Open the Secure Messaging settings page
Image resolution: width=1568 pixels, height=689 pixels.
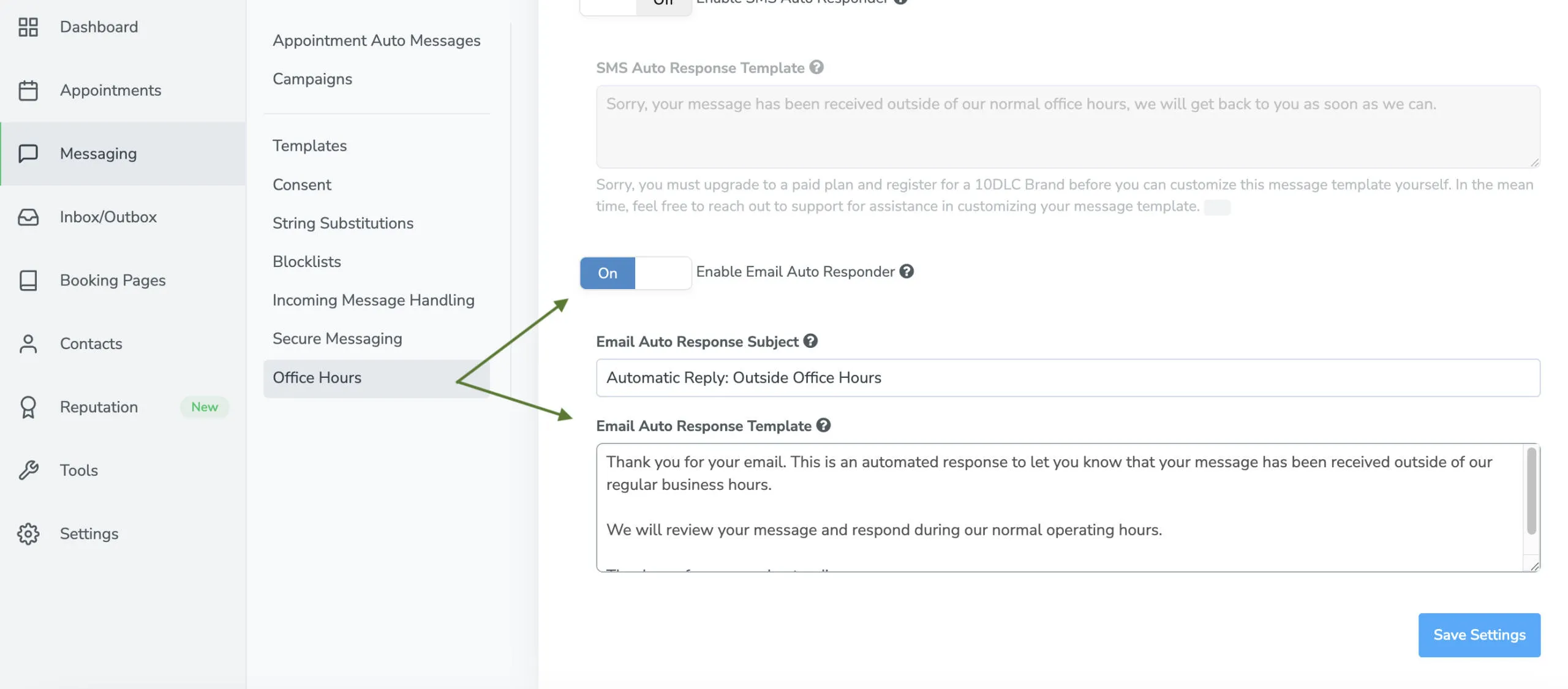pyautogui.click(x=337, y=338)
